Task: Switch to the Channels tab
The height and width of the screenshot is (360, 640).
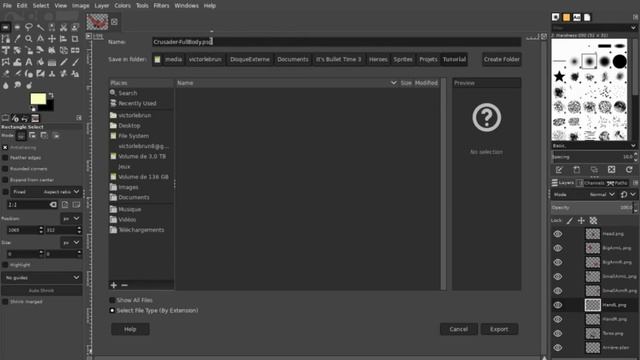Action: point(591,183)
